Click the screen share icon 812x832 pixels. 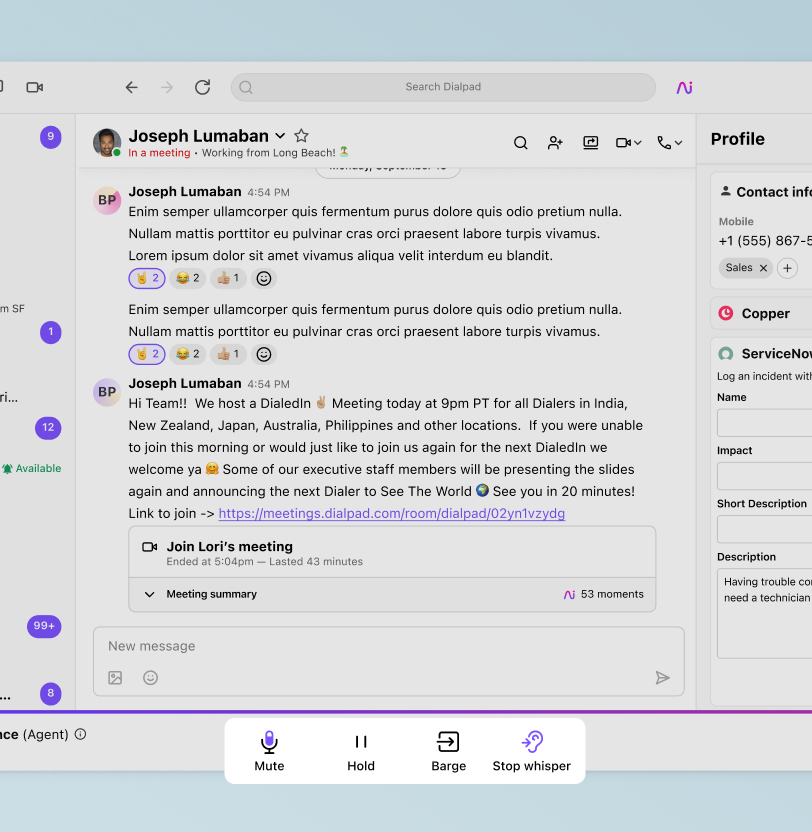[591, 143]
